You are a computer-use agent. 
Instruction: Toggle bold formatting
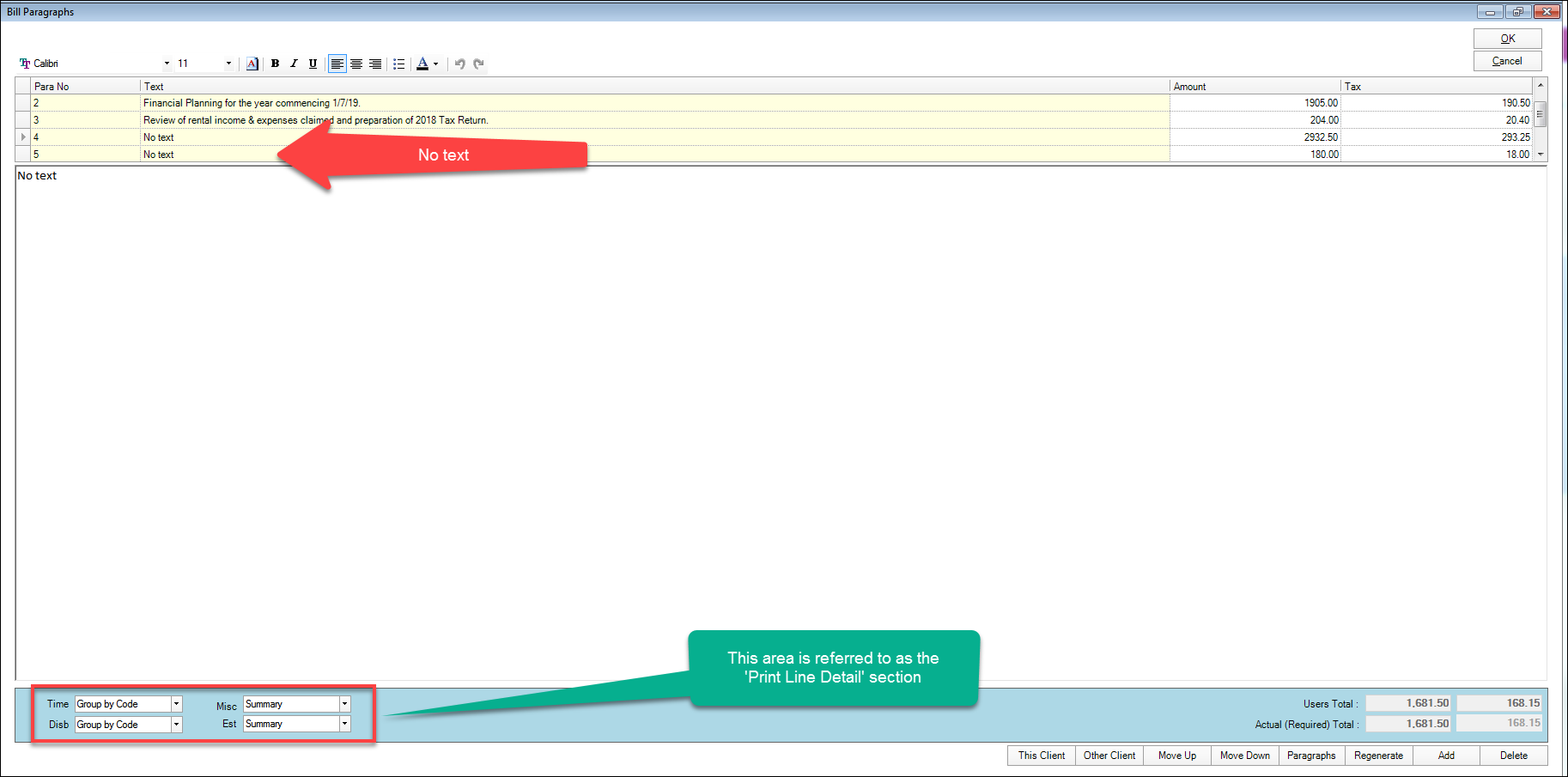pos(275,64)
